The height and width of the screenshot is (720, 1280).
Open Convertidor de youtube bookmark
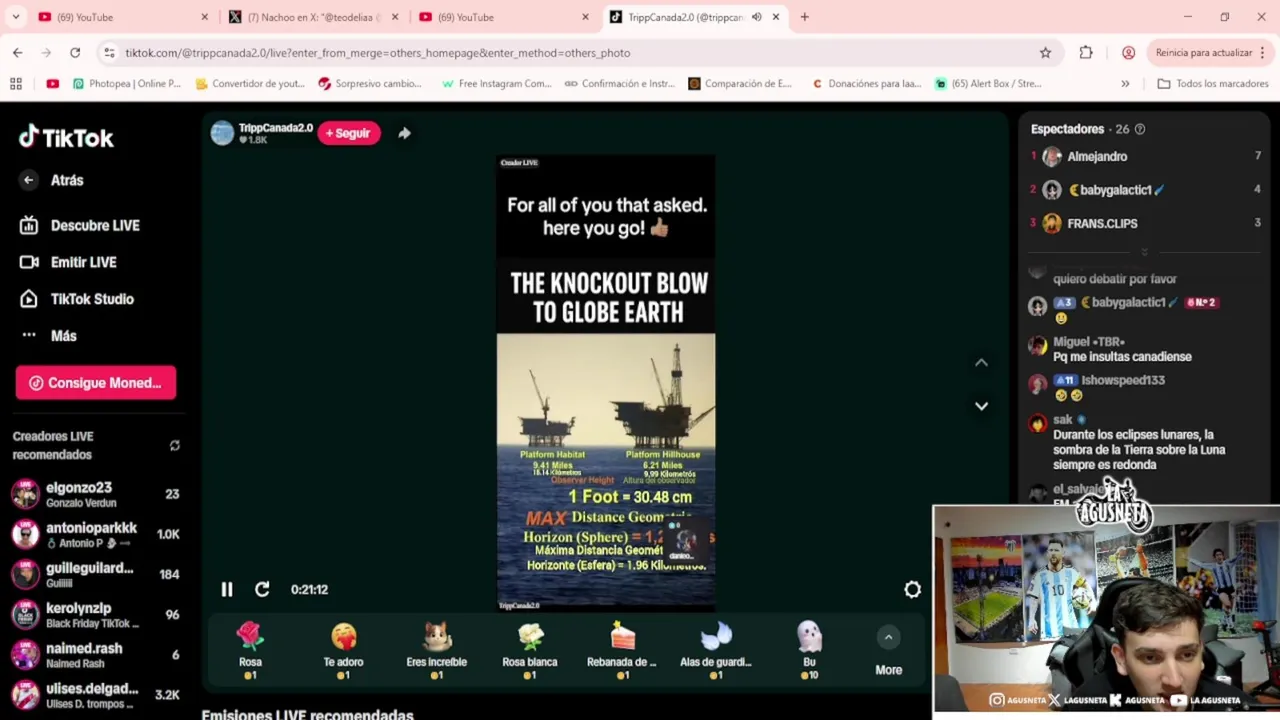[250, 83]
